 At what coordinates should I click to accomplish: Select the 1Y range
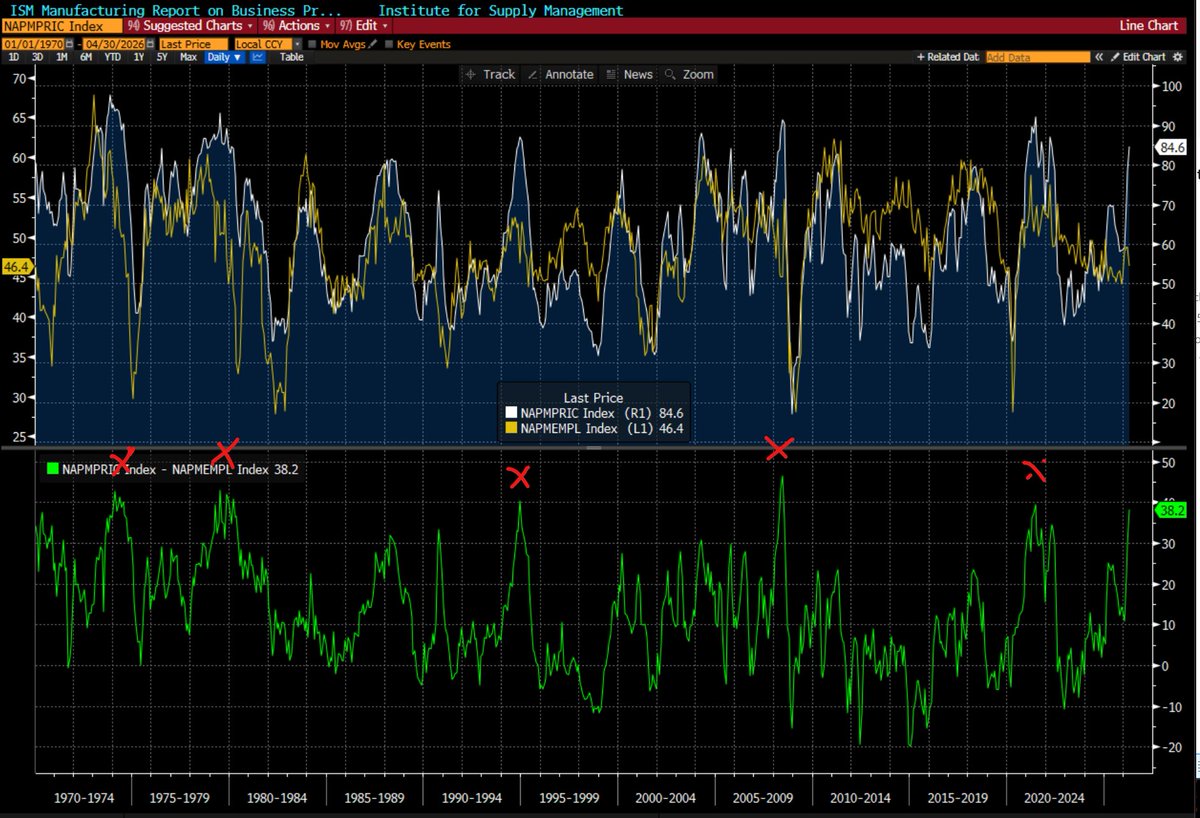click(139, 57)
